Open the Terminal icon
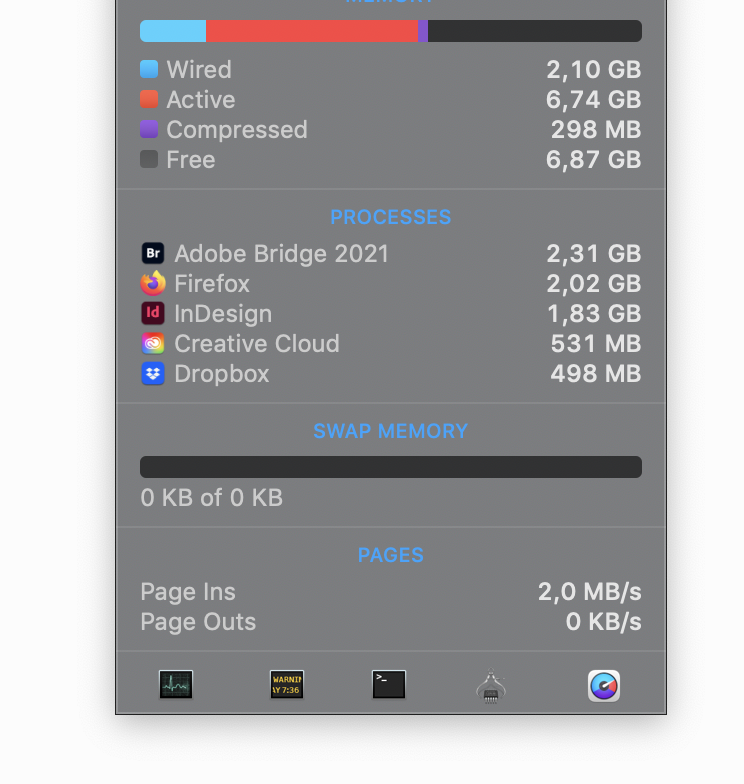 [x=389, y=684]
